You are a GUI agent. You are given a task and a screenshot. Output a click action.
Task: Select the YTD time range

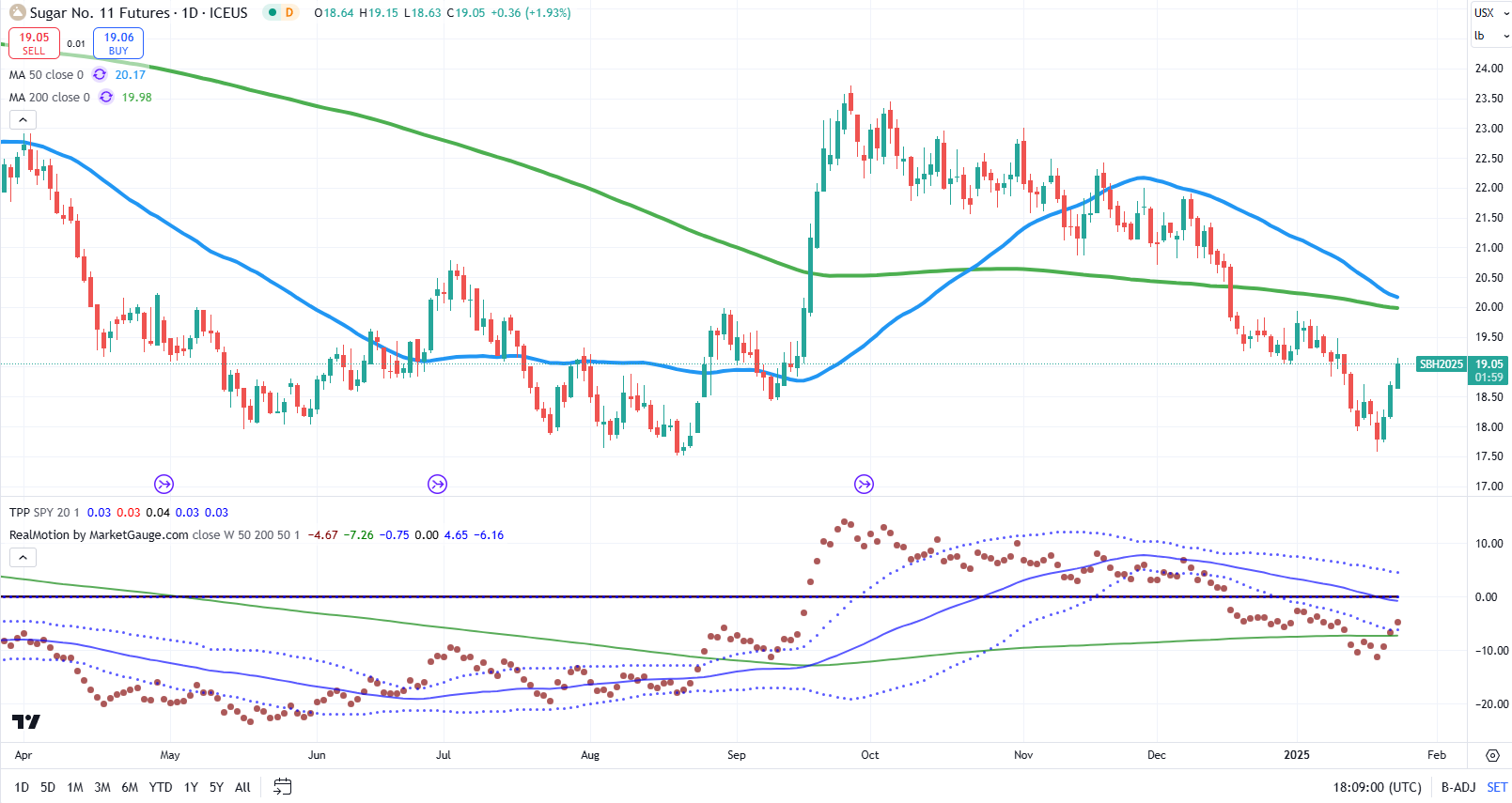click(161, 787)
